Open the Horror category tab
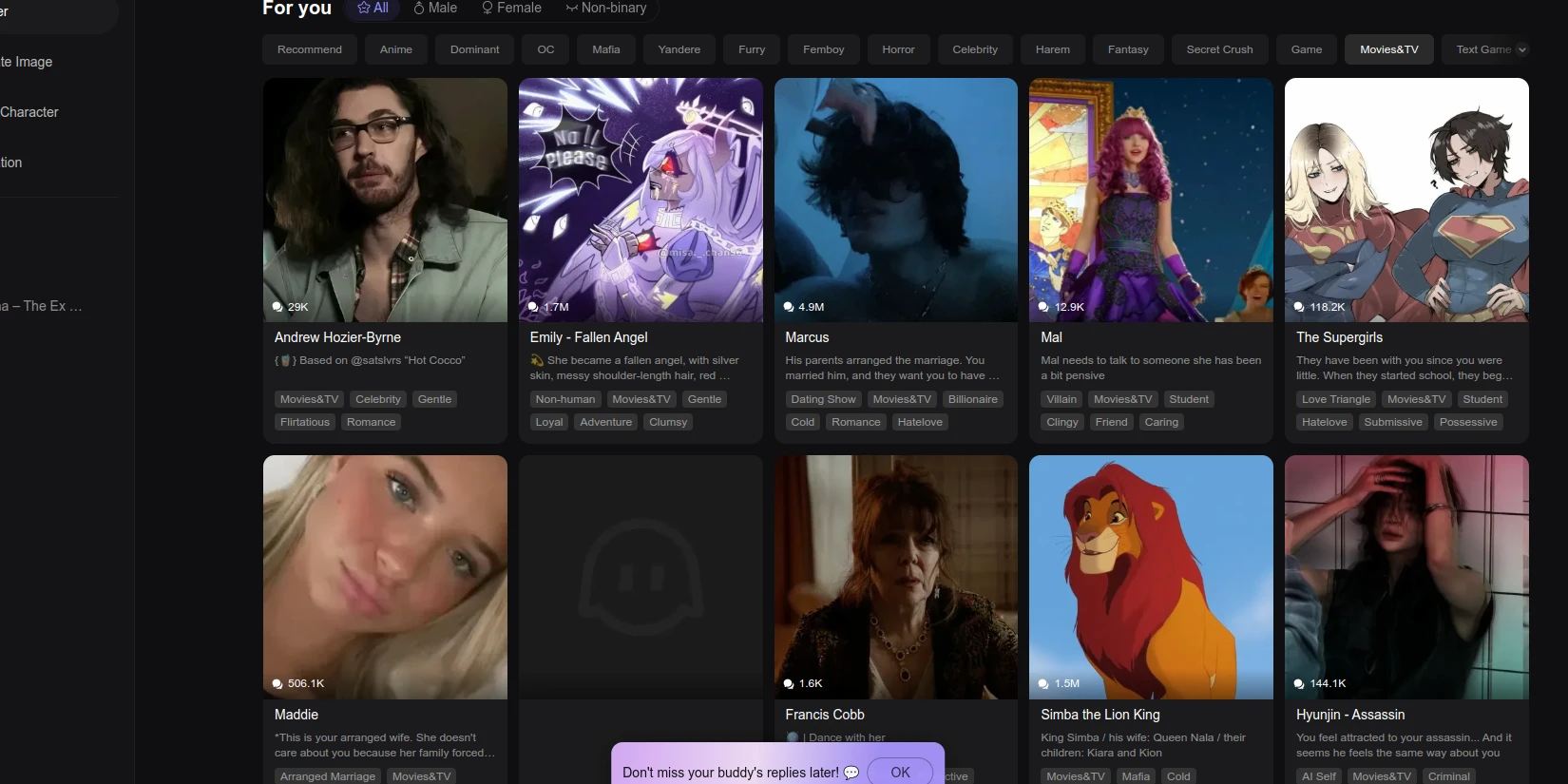The image size is (1568, 784). tap(897, 49)
